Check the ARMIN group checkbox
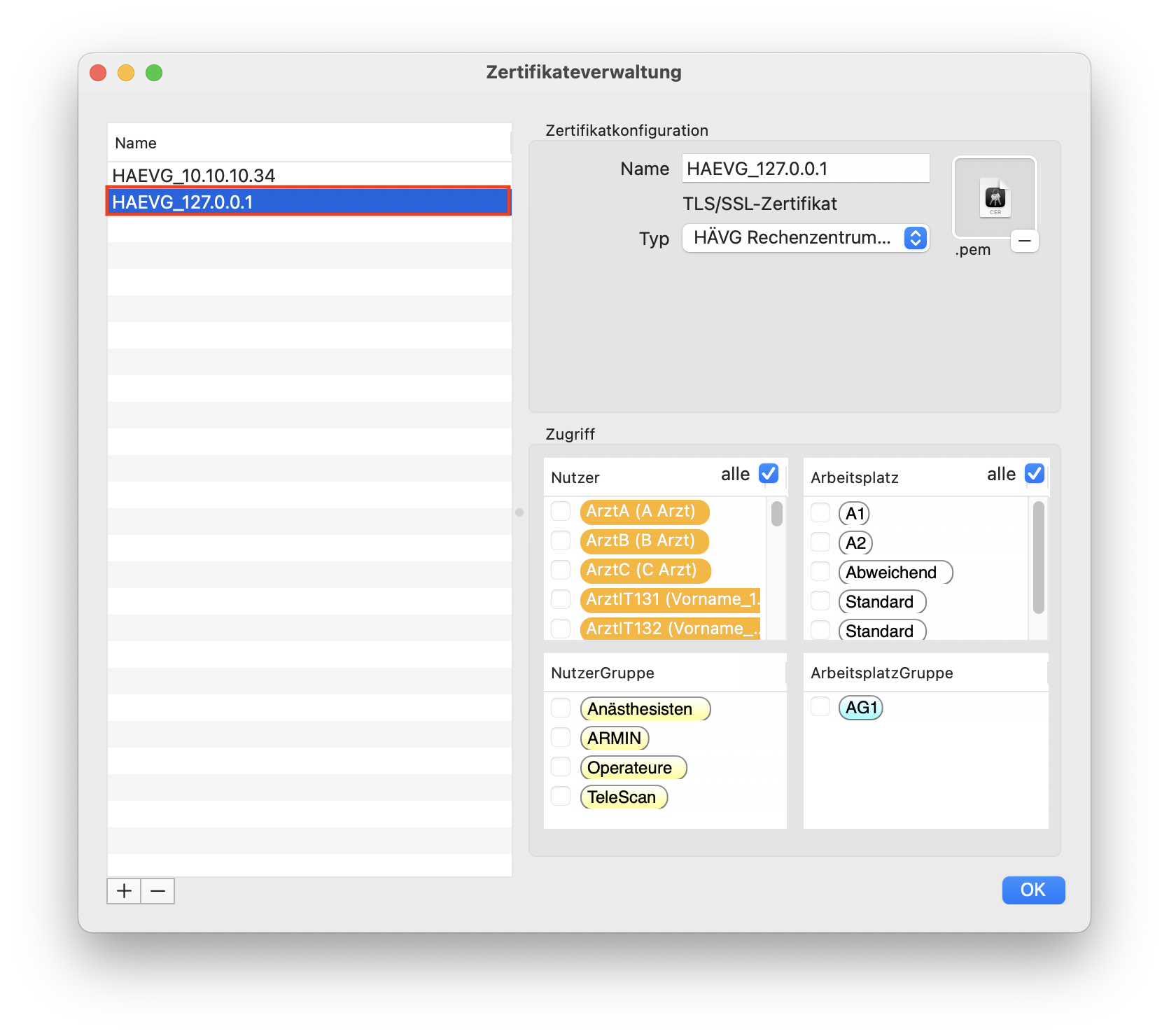Viewport: 1169px width, 1036px height. pos(561,738)
